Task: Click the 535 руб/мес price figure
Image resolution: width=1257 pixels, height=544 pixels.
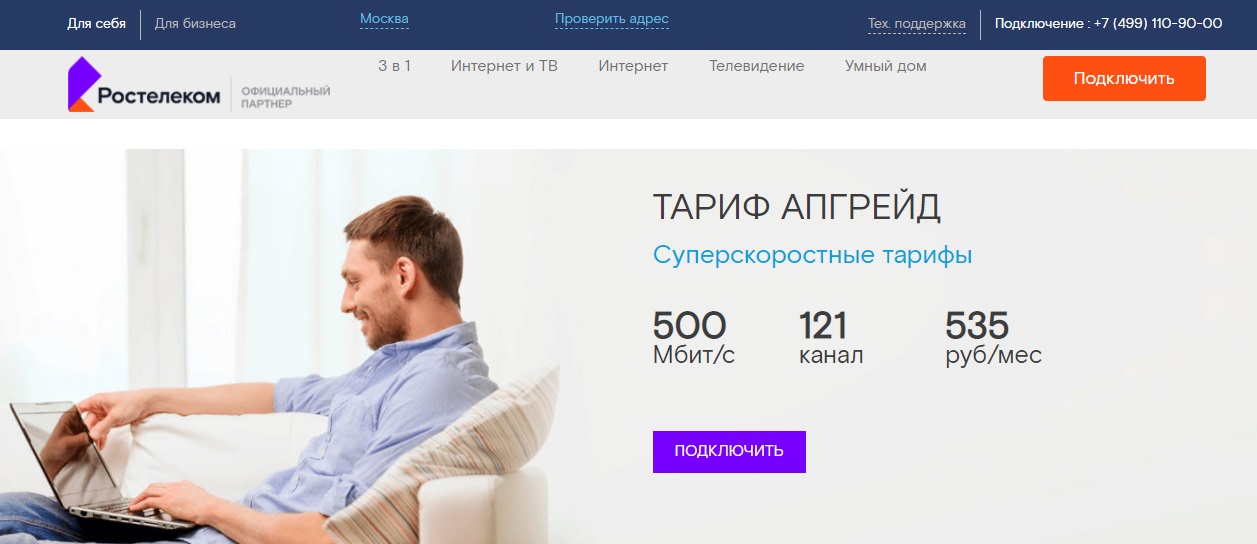Action: coord(993,338)
